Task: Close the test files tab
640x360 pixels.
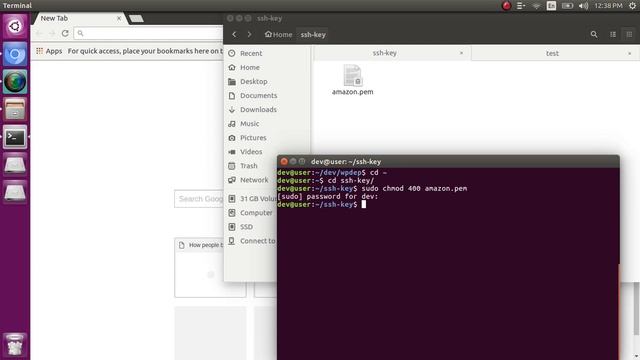Action: pos(629,53)
